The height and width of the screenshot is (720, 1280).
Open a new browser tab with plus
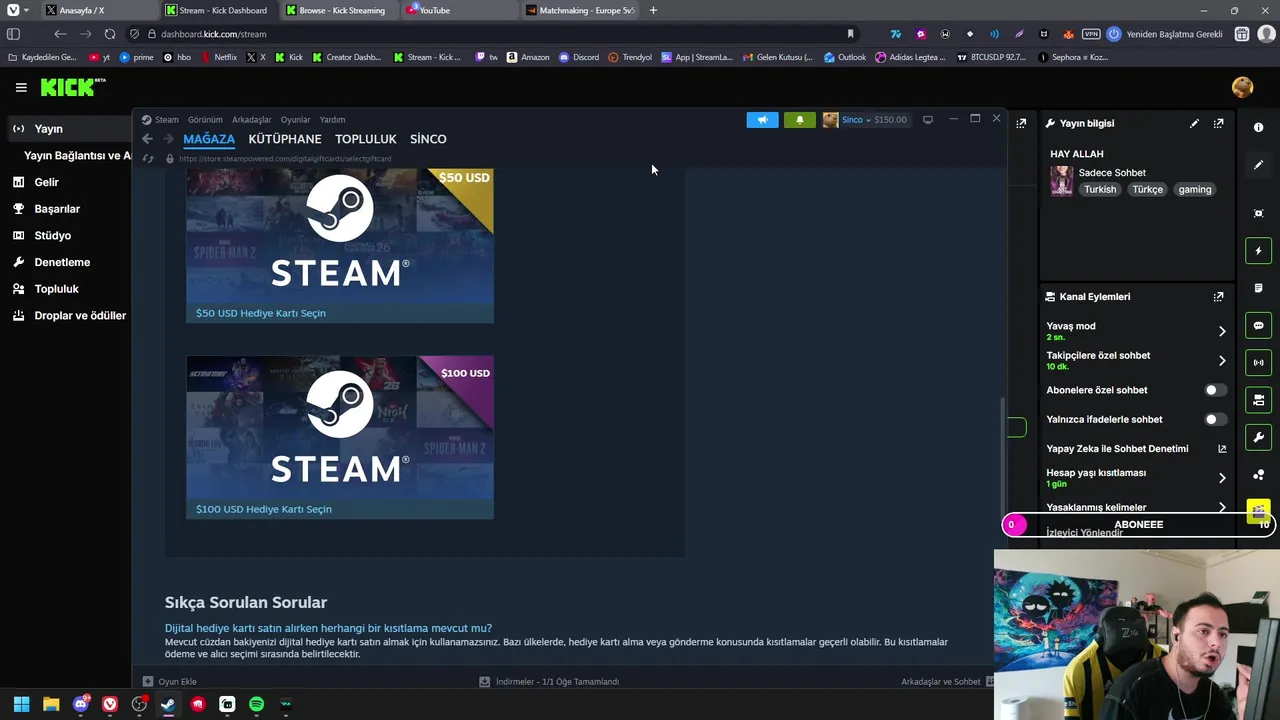pyautogui.click(x=653, y=10)
